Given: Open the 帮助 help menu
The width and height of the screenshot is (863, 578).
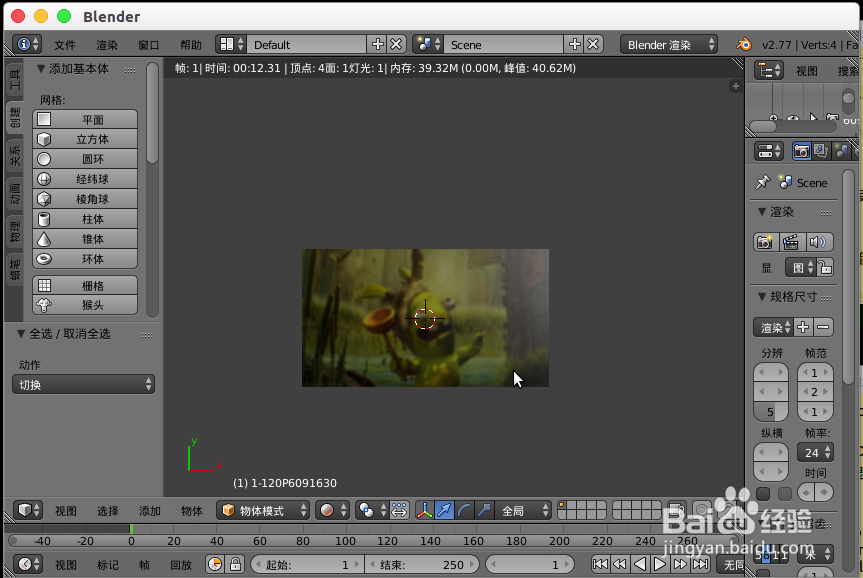Looking at the screenshot, I should 191,45.
